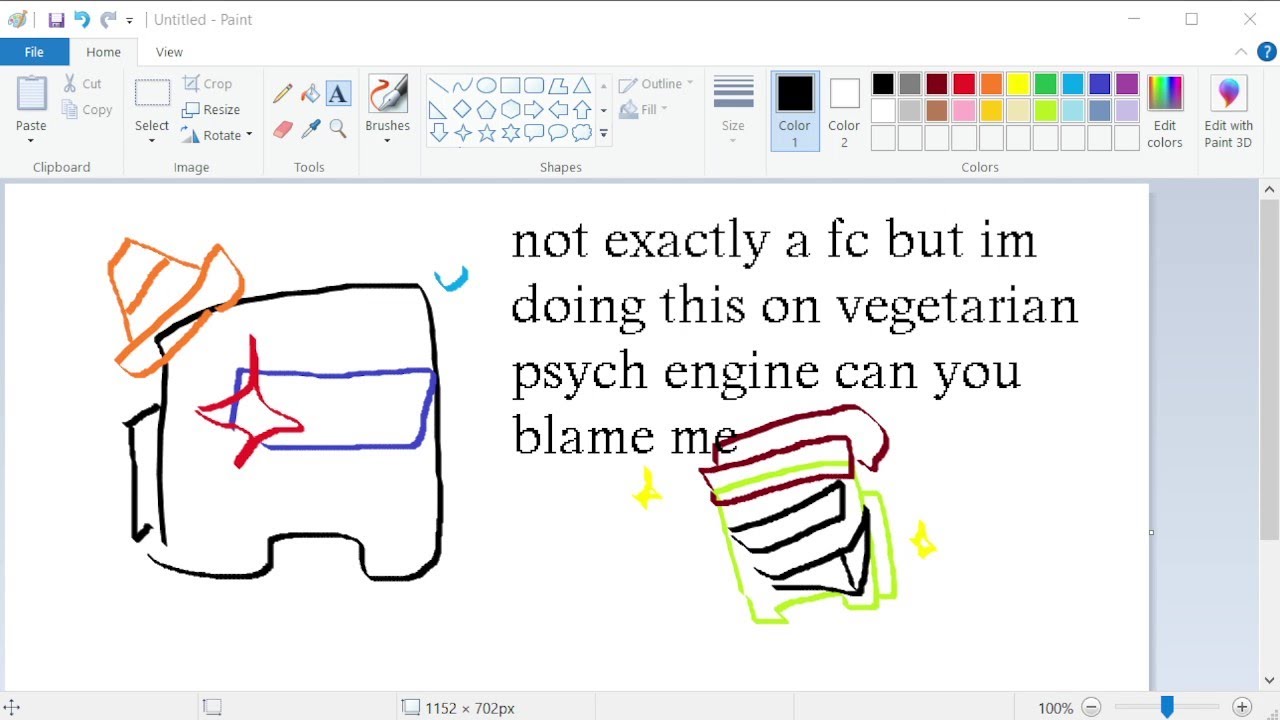The width and height of the screenshot is (1280, 720).
Task: Open the Brushes dropdown arrow
Action: [x=387, y=140]
